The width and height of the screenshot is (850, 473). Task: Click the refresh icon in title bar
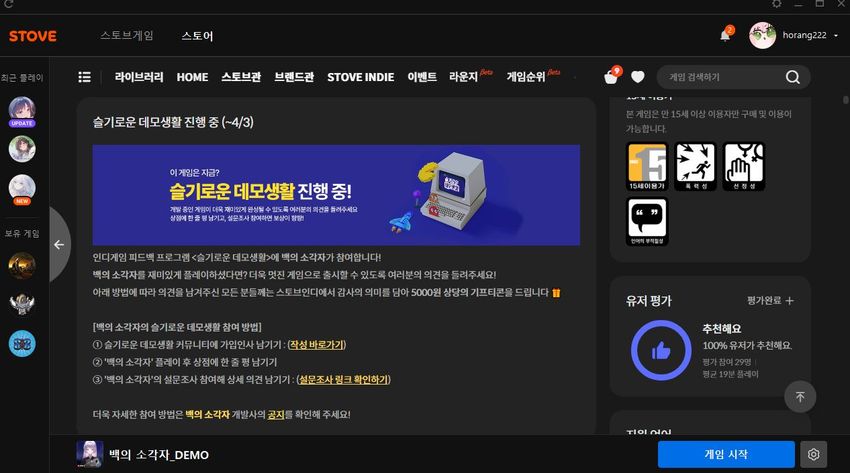9,4
